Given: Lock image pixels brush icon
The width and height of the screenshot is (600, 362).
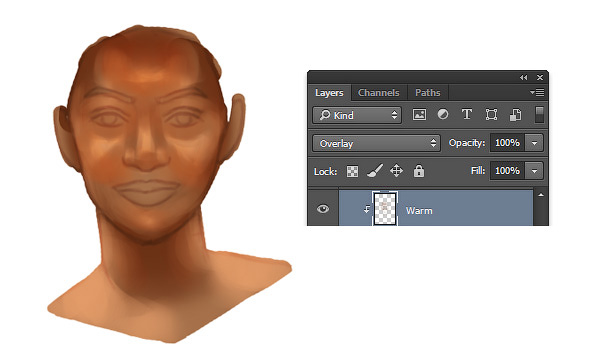Looking at the screenshot, I should click(x=375, y=171).
